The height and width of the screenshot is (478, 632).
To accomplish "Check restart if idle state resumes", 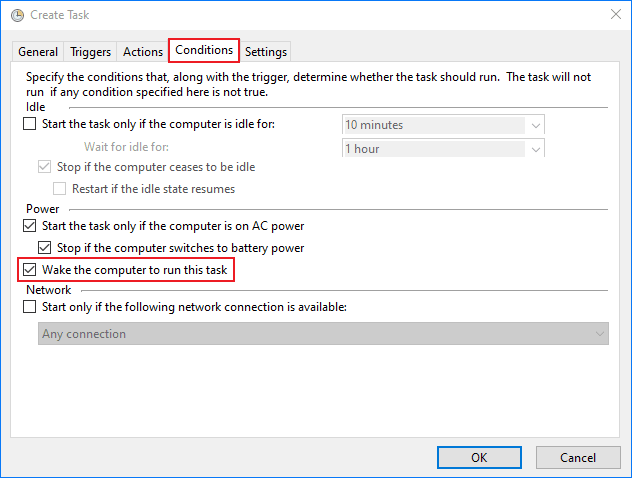I will (x=60, y=188).
